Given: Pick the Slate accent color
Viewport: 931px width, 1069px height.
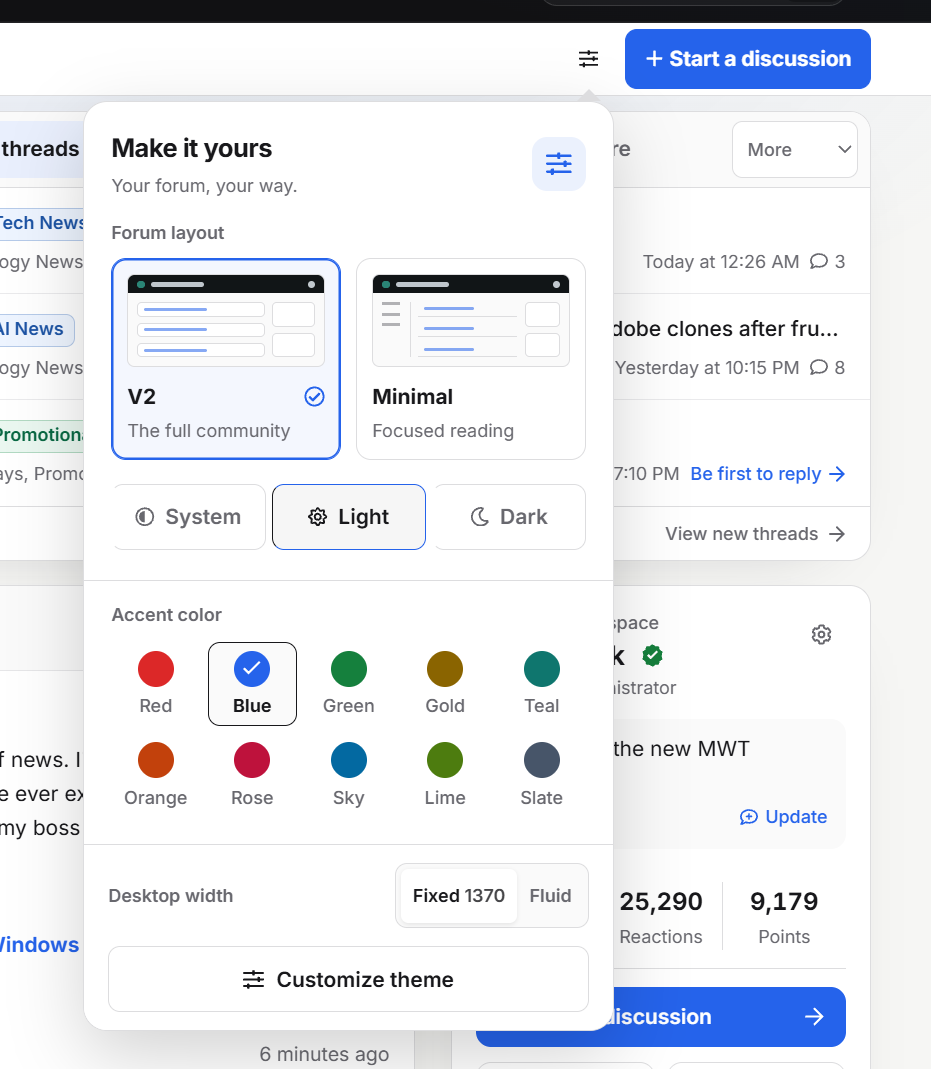Looking at the screenshot, I should click(542, 775).
